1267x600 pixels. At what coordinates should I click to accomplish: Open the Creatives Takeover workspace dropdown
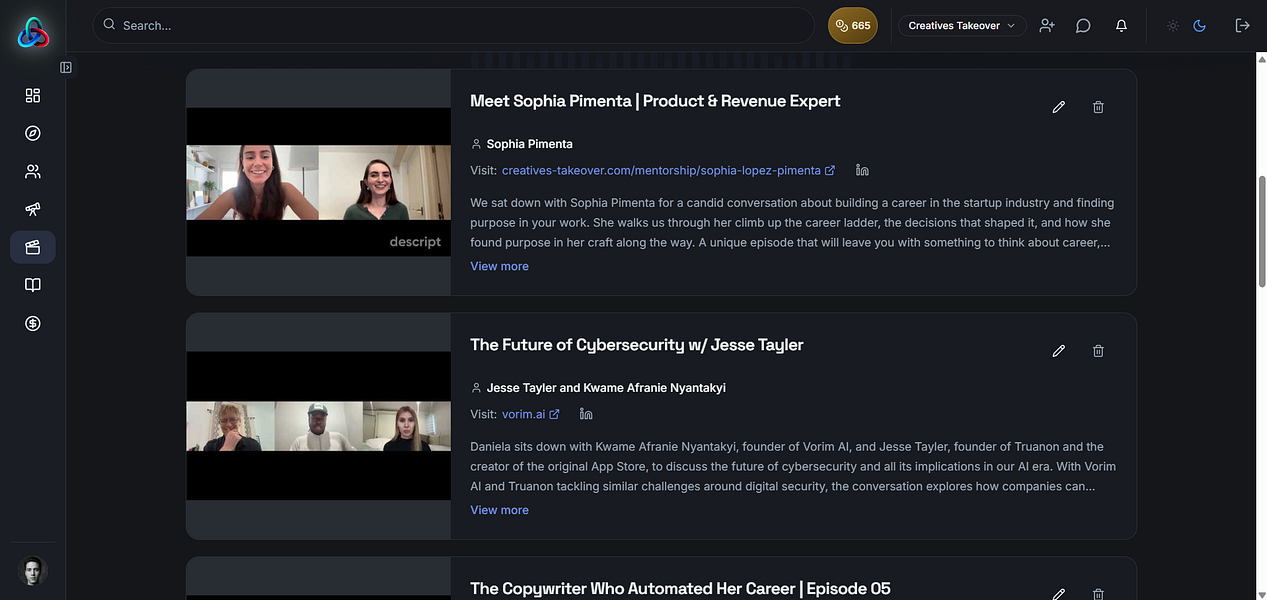pos(962,25)
